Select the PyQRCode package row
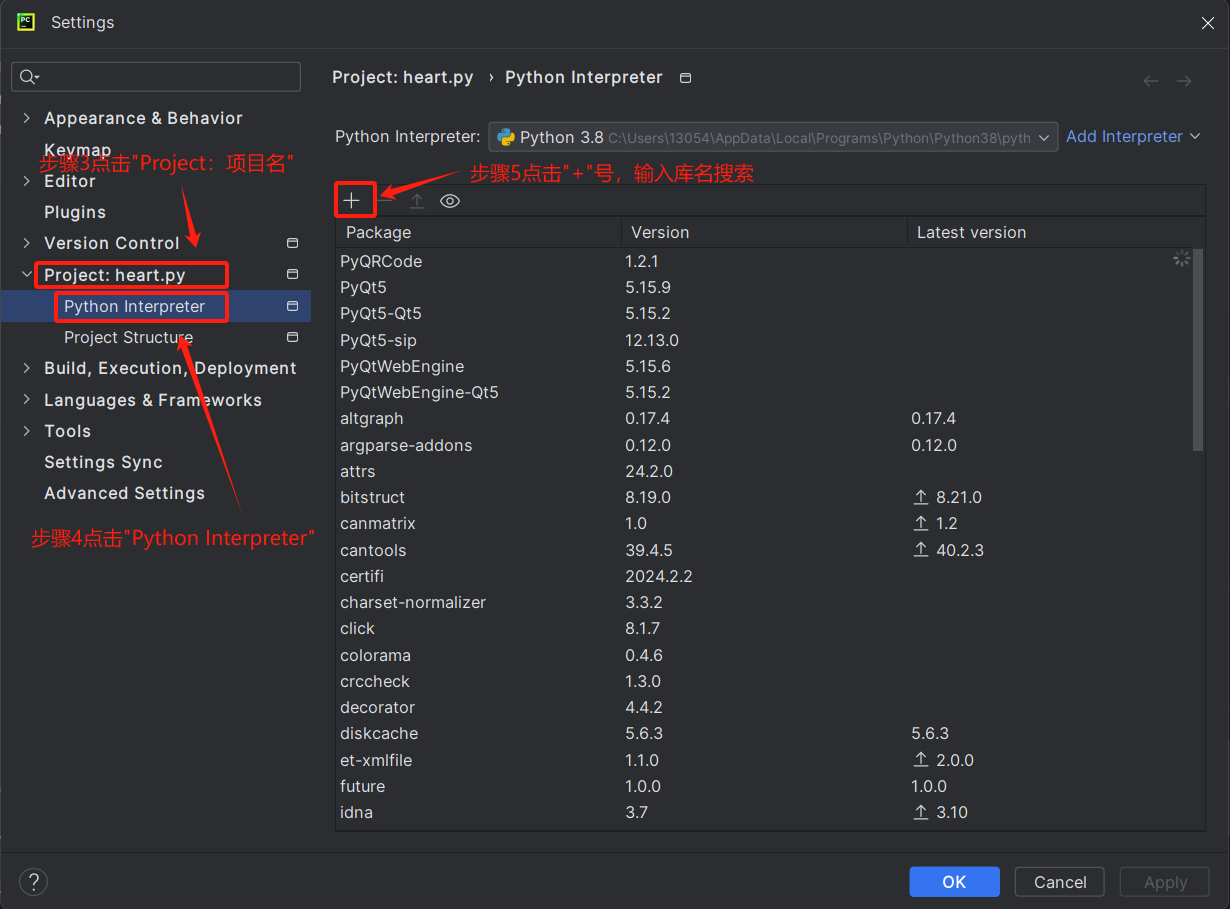Image resolution: width=1230 pixels, height=909 pixels. 764,261
